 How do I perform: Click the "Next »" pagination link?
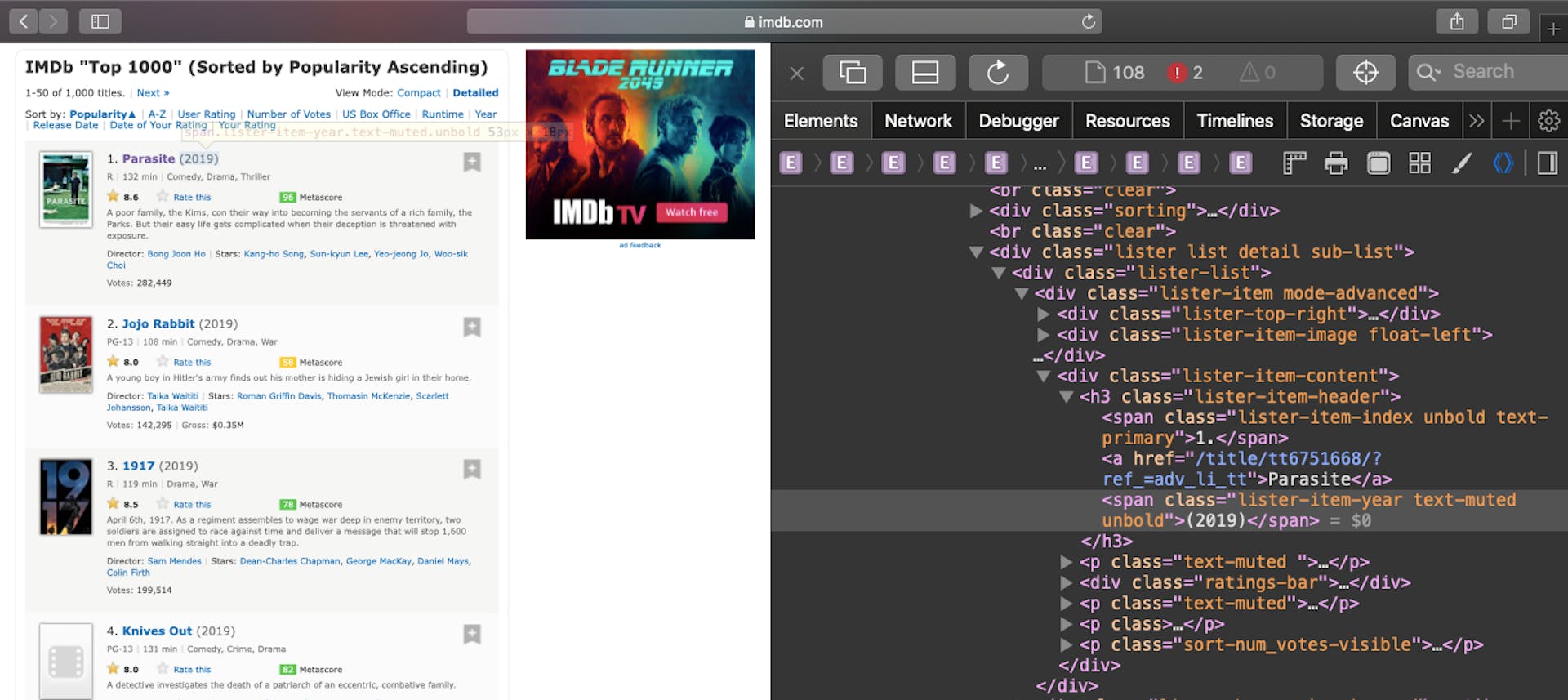pos(153,93)
